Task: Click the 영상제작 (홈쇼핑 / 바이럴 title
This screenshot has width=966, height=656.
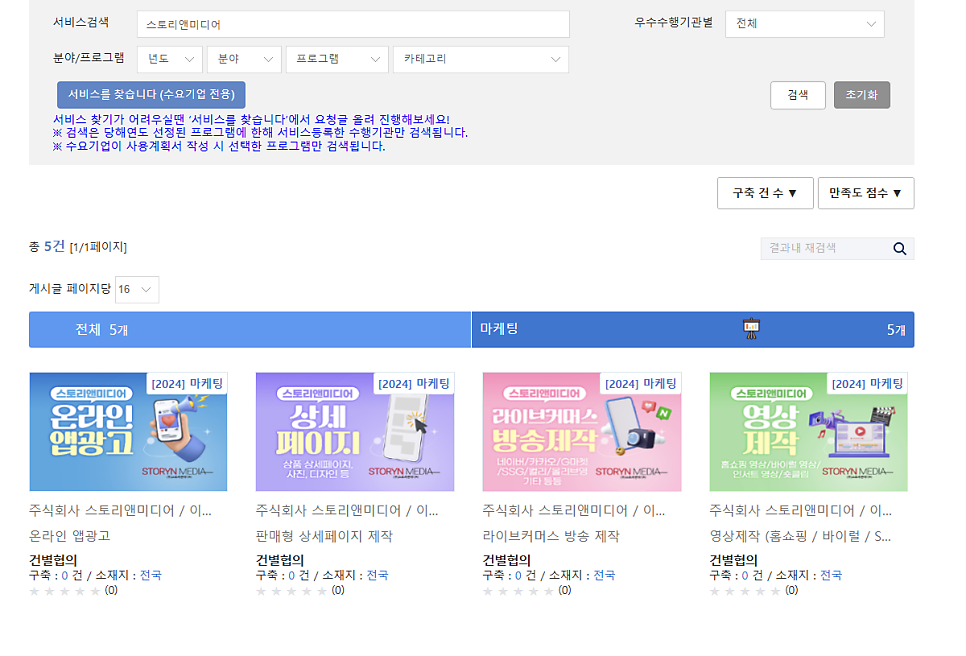Action: [x=800, y=536]
